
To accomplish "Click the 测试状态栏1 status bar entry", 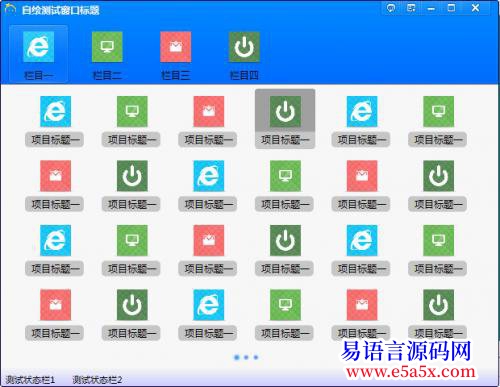I will pos(30,380).
